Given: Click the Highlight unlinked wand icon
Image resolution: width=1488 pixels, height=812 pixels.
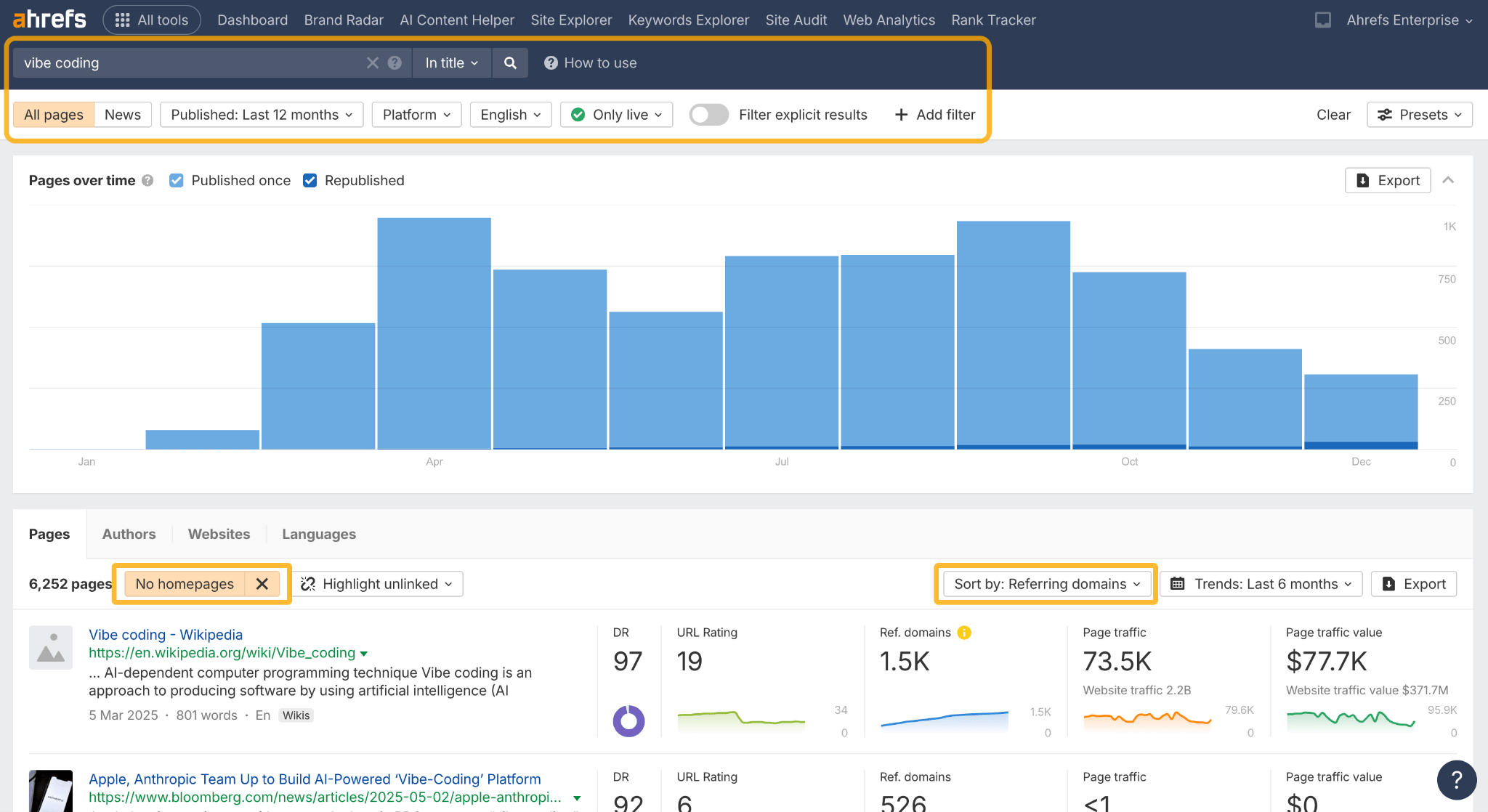Looking at the screenshot, I should (308, 583).
